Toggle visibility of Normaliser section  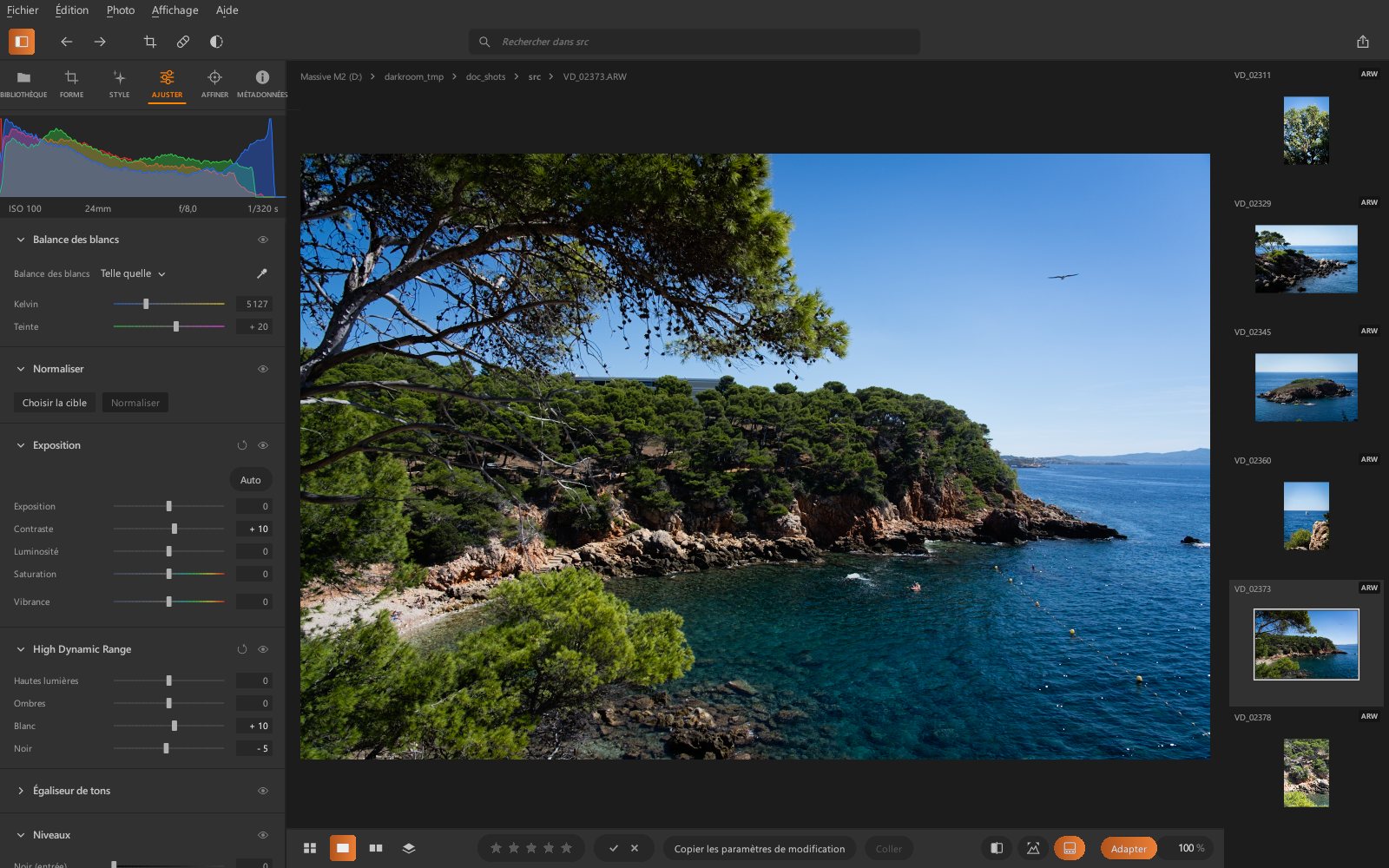pyautogui.click(x=263, y=369)
